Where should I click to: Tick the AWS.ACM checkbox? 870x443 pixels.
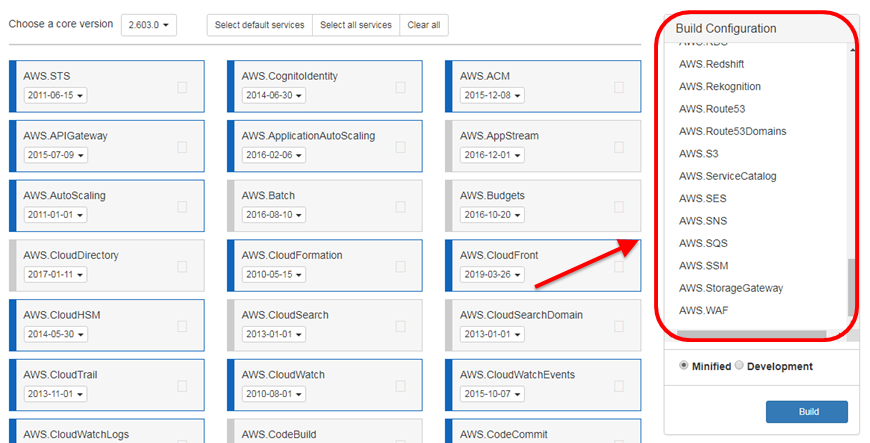point(619,87)
